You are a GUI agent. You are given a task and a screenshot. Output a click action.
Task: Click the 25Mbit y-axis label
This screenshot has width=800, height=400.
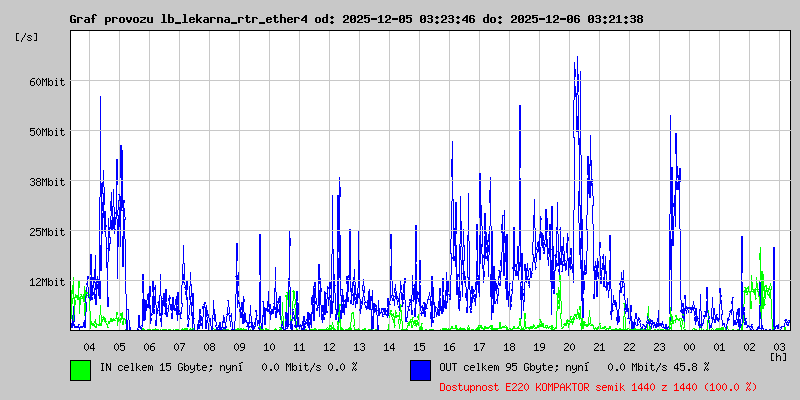47,232
